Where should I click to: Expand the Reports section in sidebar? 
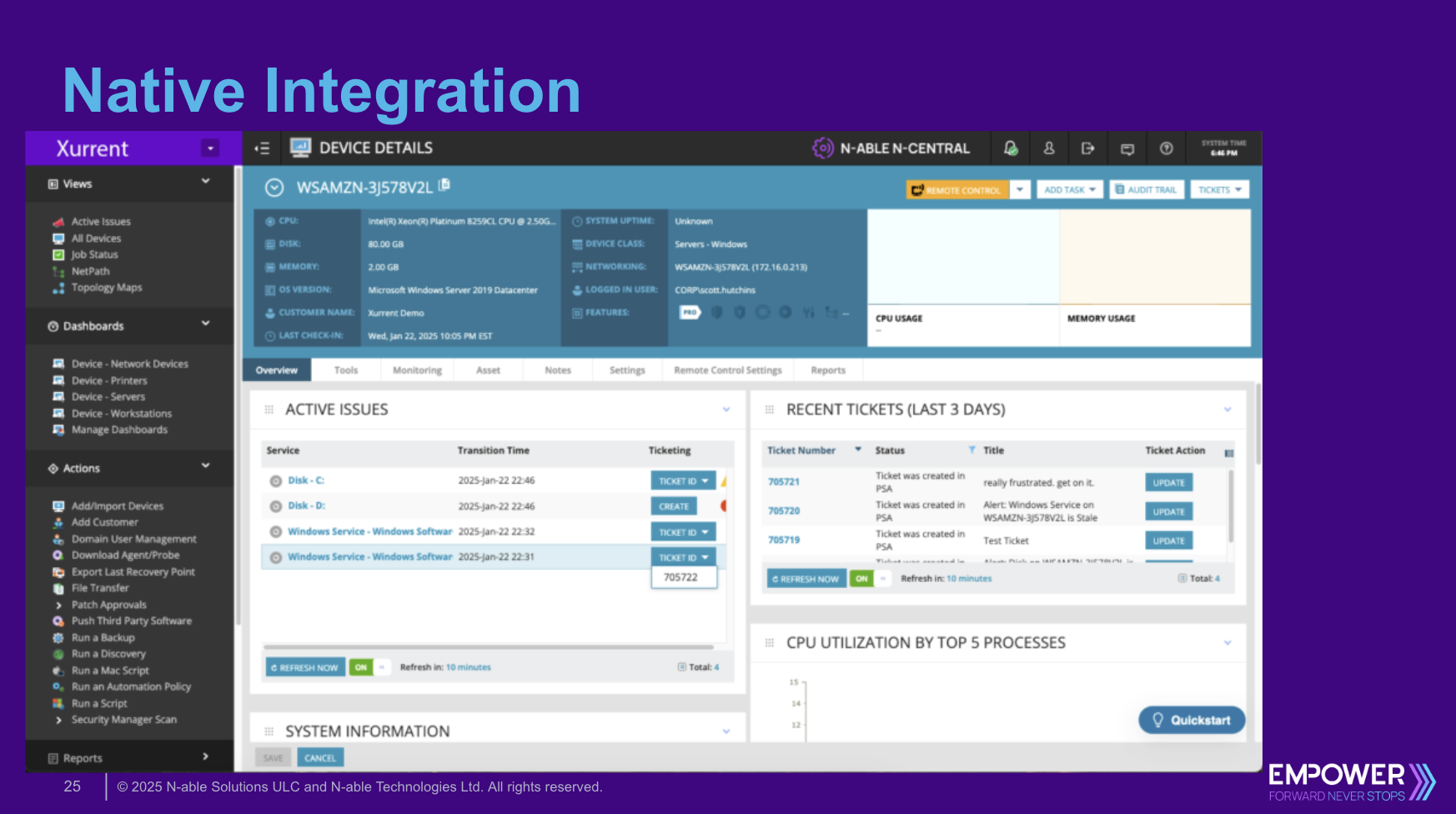[x=205, y=756]
